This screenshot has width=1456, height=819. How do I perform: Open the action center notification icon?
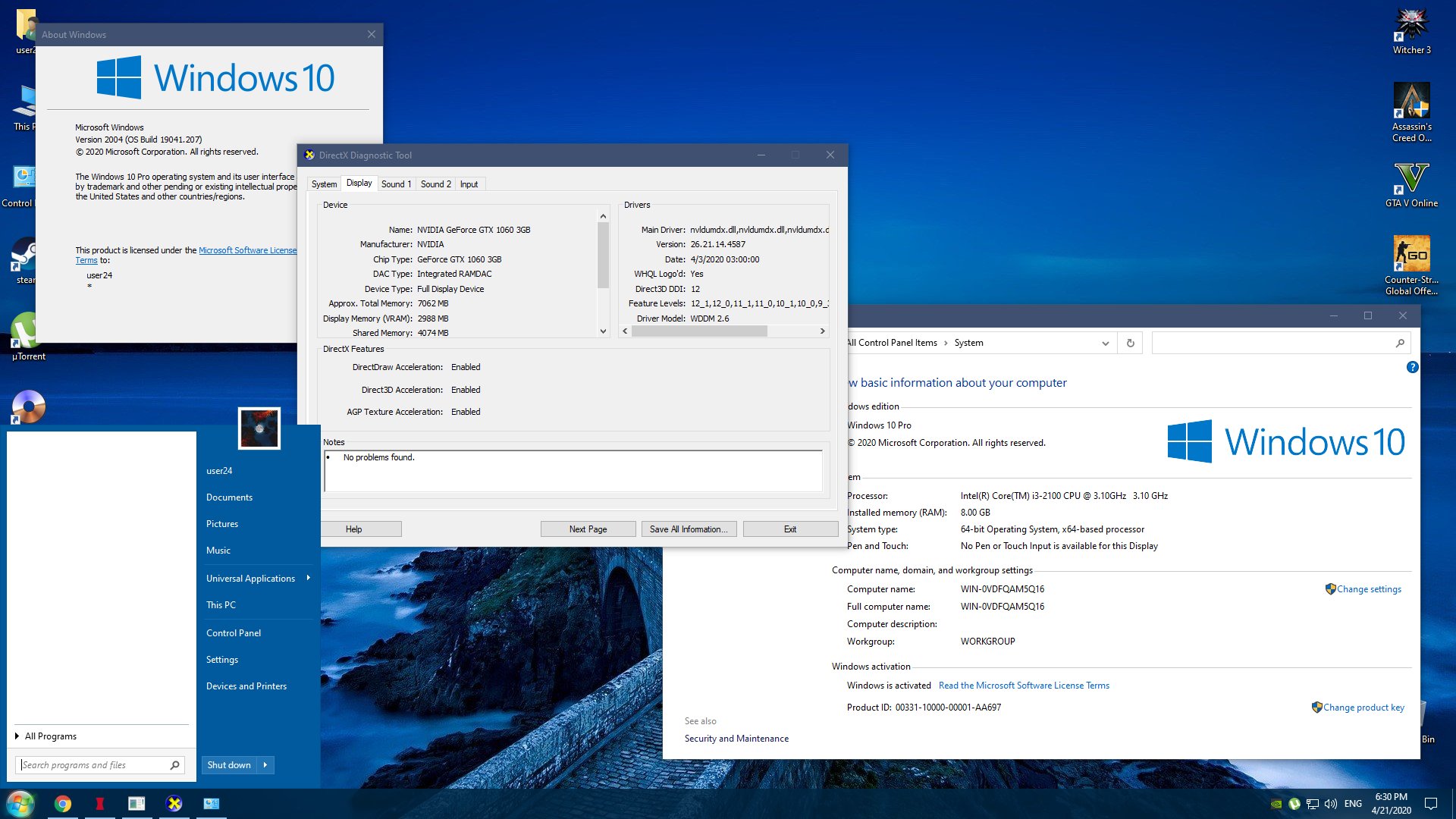(x=1431, y=804)
